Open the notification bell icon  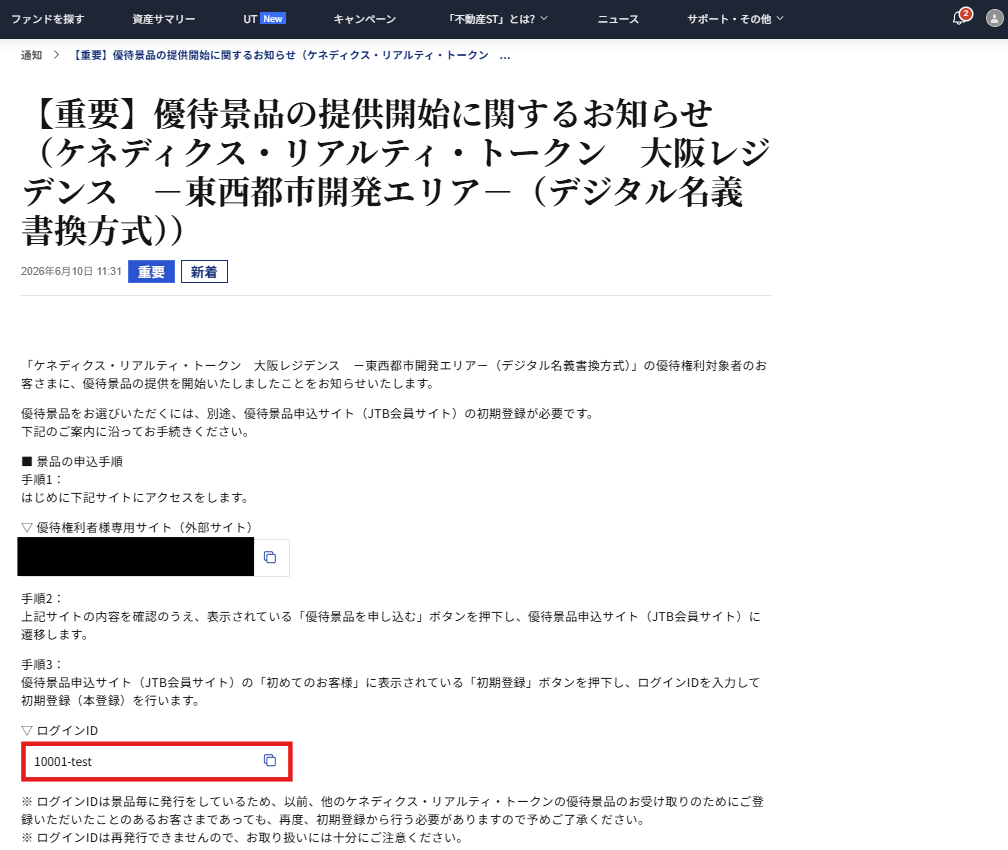(958, 18)
